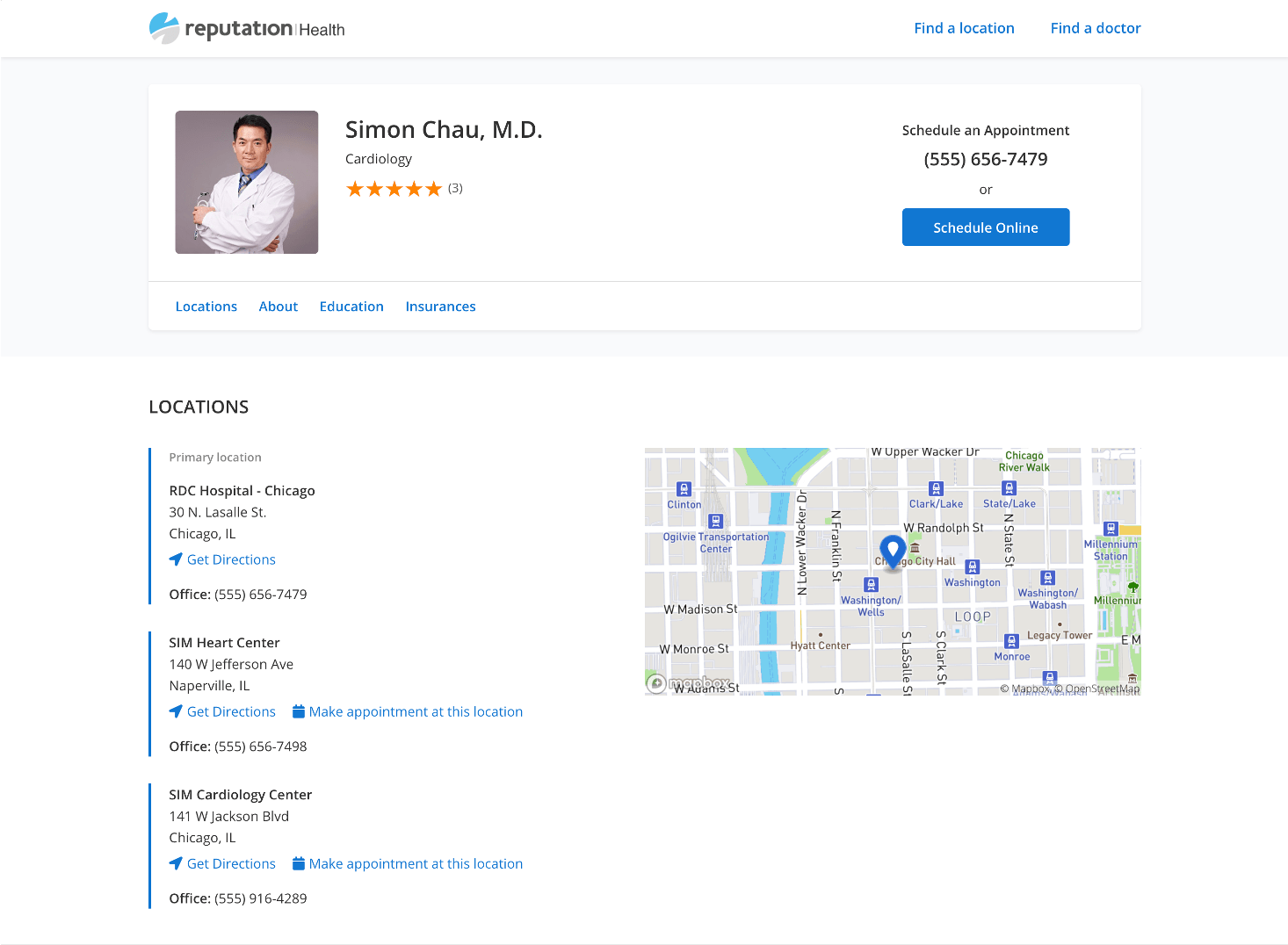Make appointment at SIM Cardiology Center
Image resolution: width=1288 pixels, height=945 pixels.
[416, 863]
